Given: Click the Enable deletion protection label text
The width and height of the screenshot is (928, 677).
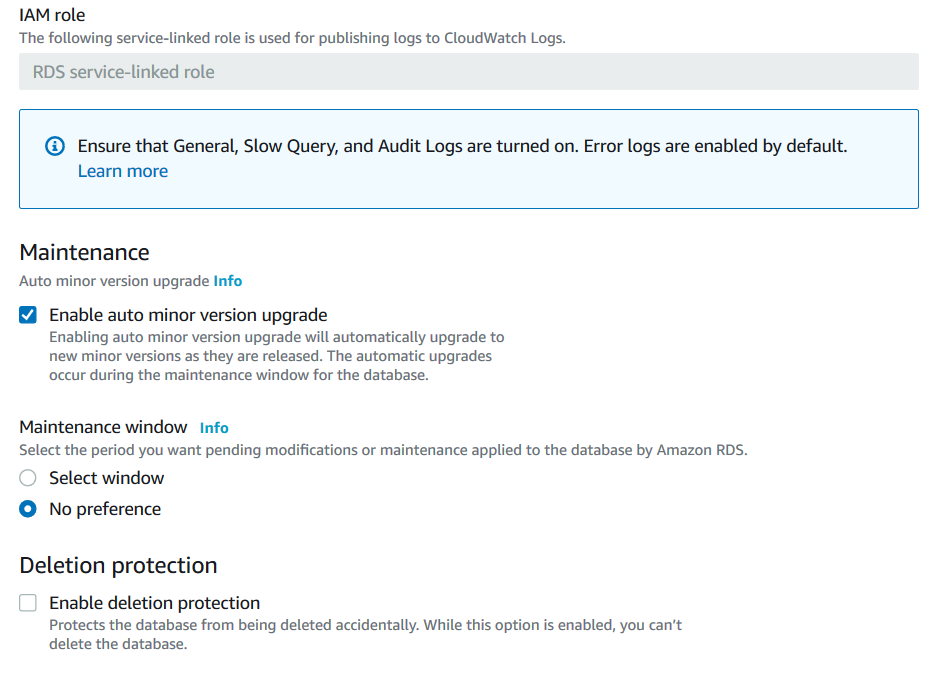Looking at the screenshot, I should pyautogui.click(x=154, y=603).
